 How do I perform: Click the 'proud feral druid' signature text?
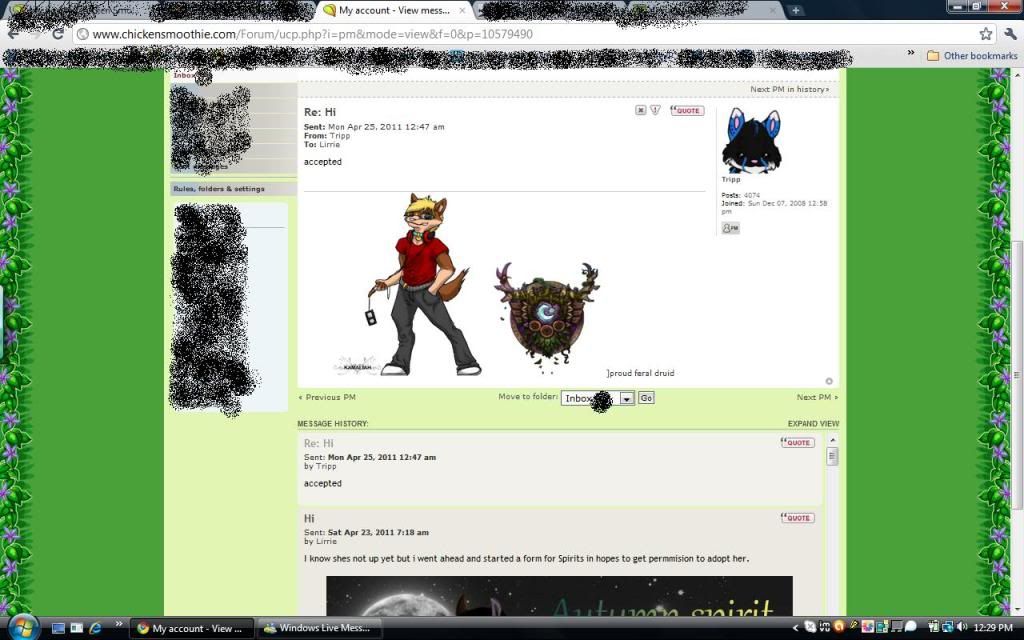(x=641, y=373)
